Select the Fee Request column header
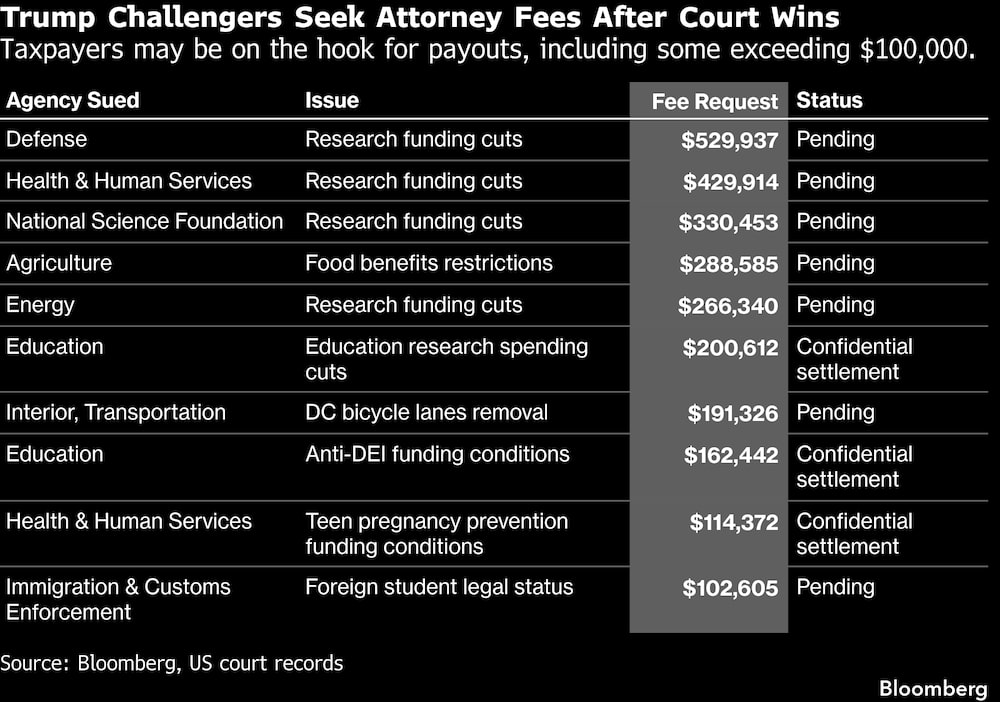The height and width of the screenshot is (702, 1000). click(714, 102)
